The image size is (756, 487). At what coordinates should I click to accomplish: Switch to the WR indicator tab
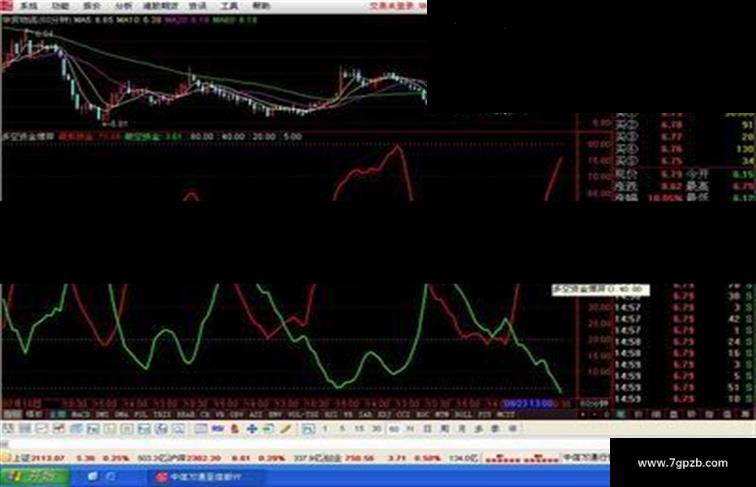click(348, 414)
